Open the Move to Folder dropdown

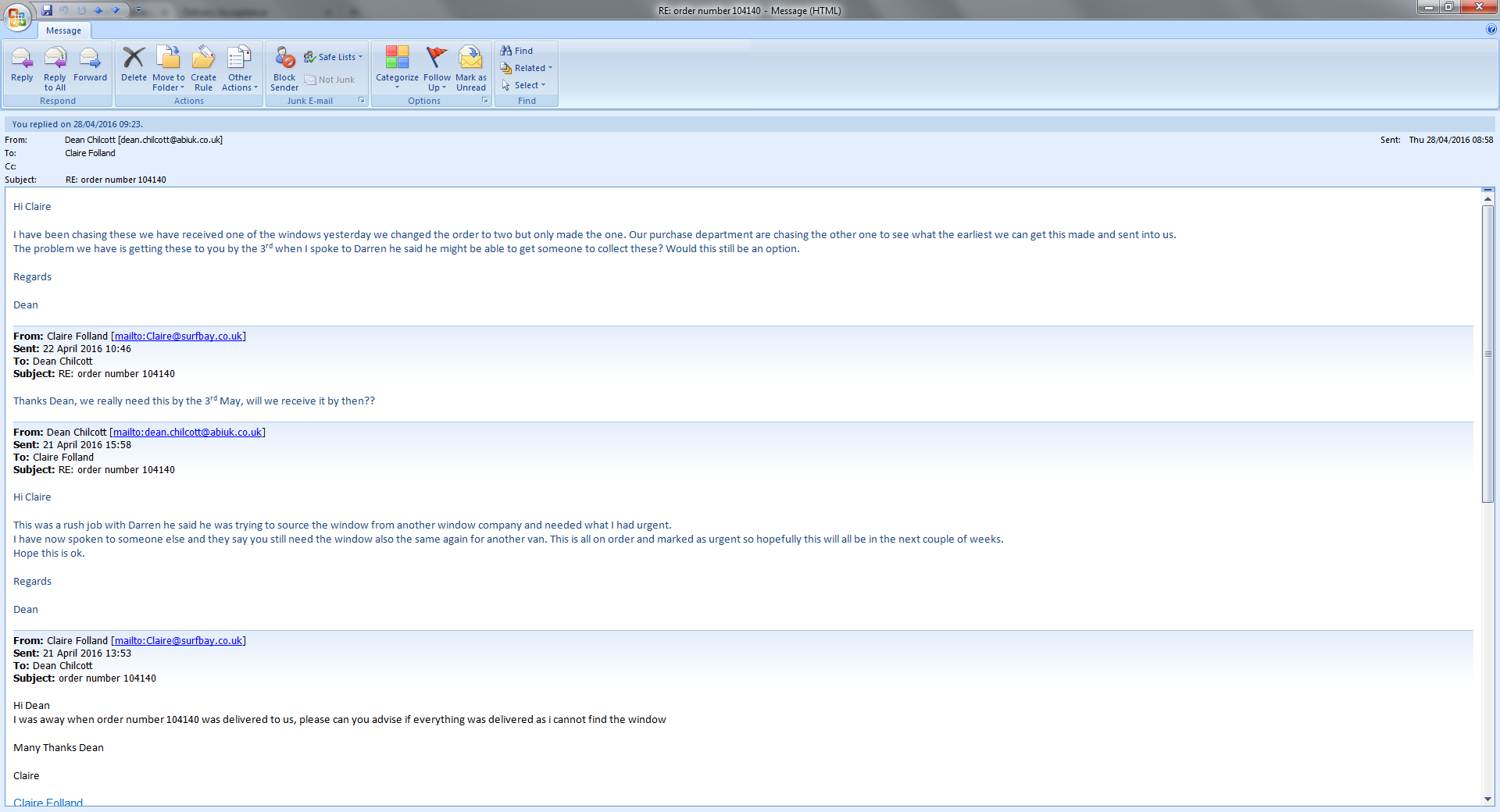(169, 68)
